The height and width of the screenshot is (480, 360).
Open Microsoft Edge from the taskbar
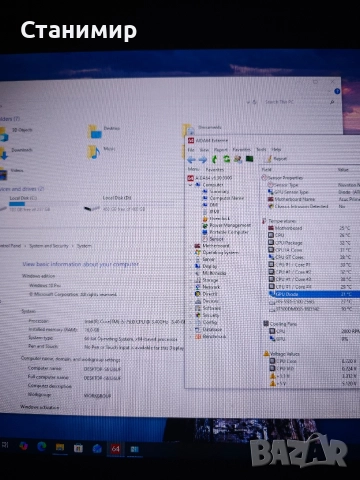[42, 446]
